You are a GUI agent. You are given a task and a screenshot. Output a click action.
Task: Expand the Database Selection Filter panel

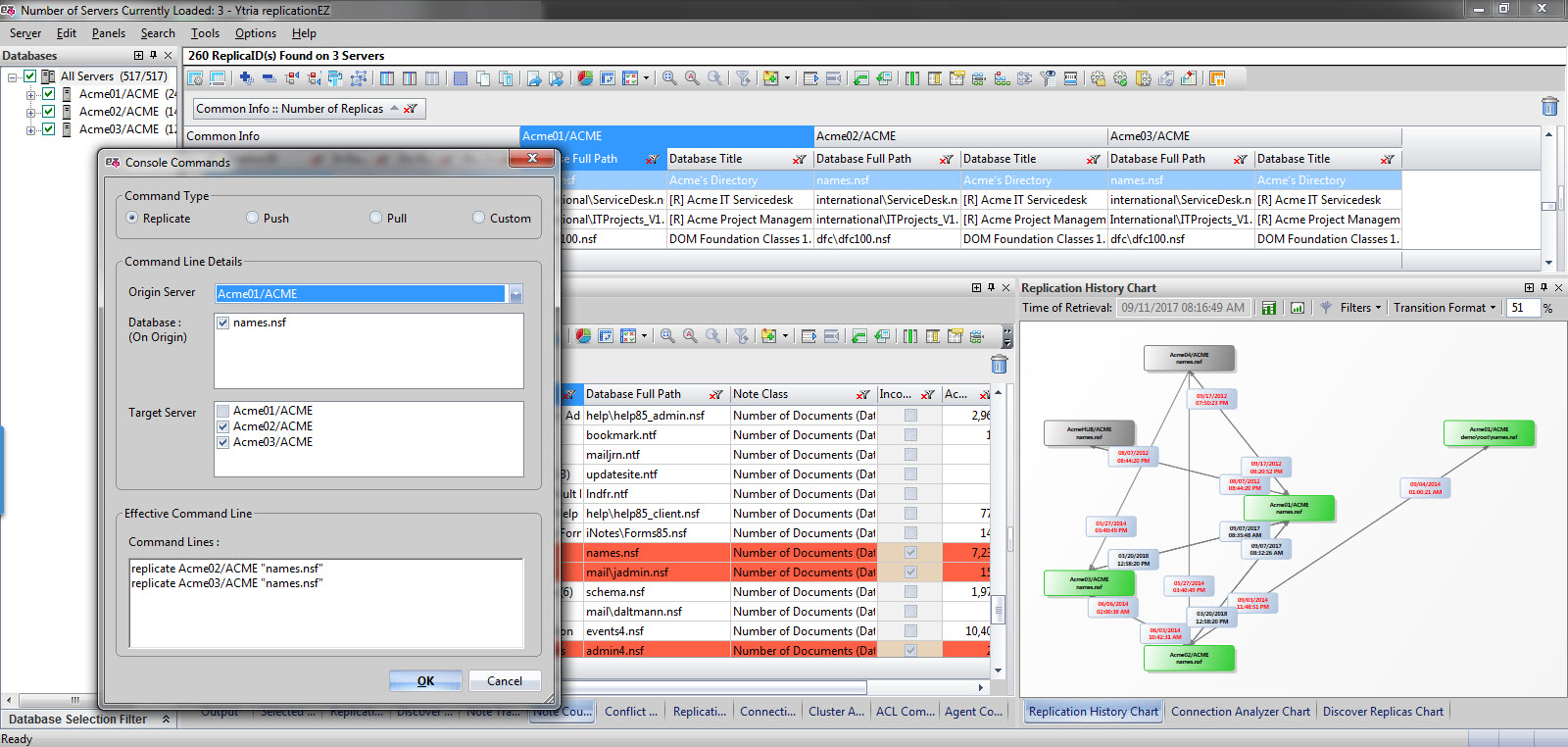pyautogui.click(x=166, y=720)
